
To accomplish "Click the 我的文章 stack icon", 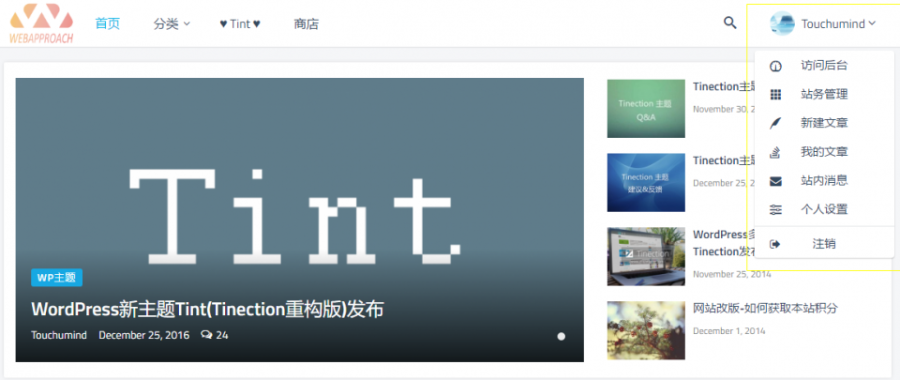I will (775, 152).
